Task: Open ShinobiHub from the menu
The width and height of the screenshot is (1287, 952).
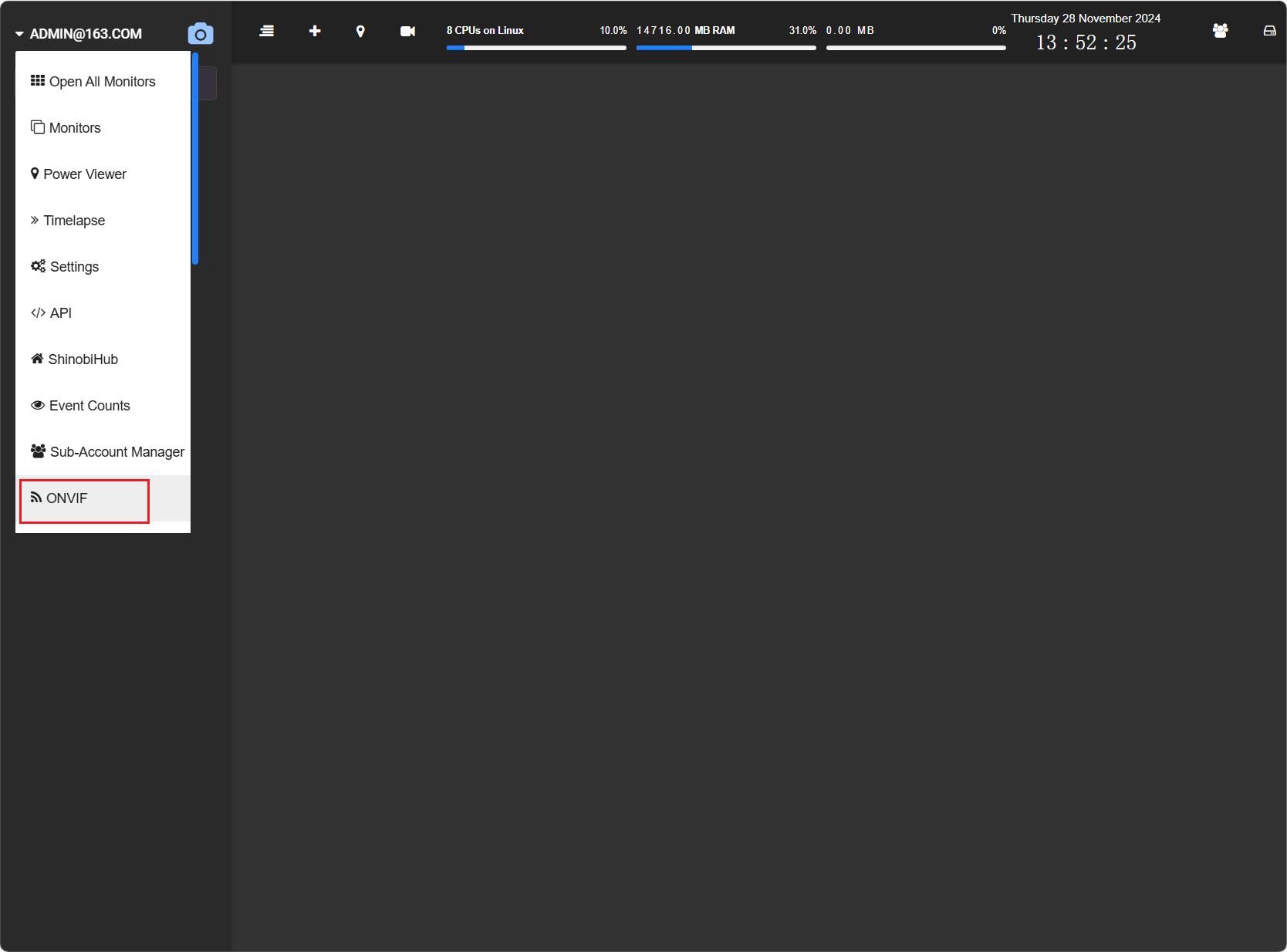Action: (103, 360)
